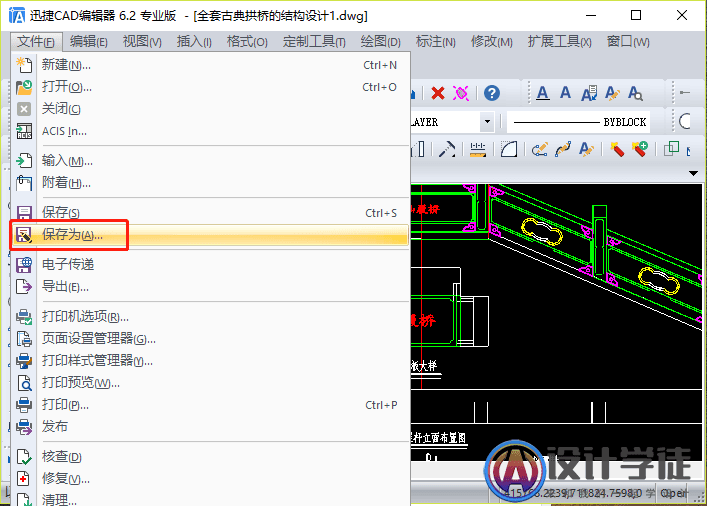The image size is (707, 506).
Task: Click the red-cross repair icon beside 修复
Action: pyautogui.click(x=24, y=478)
